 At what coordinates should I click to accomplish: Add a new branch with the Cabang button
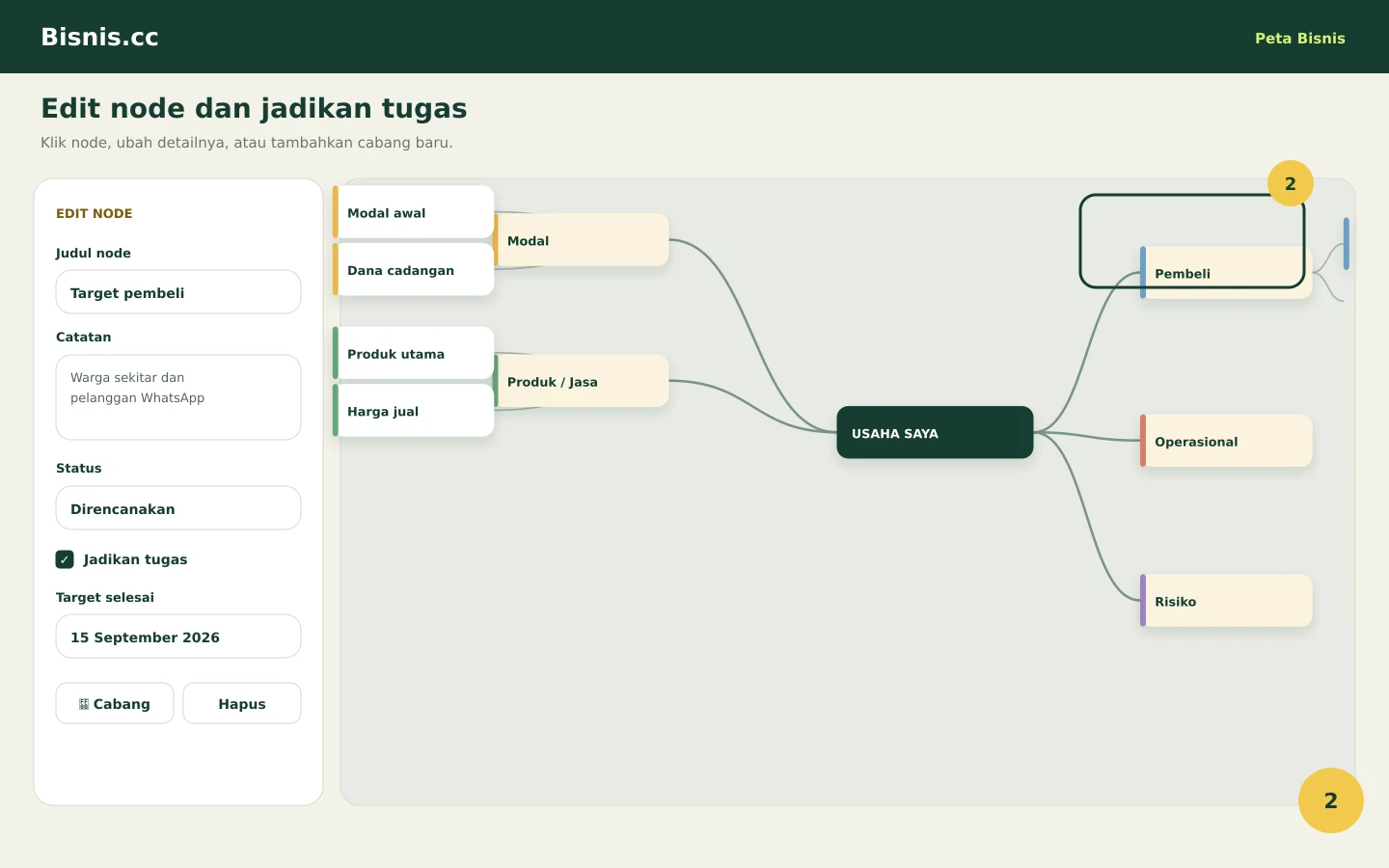(x=115, y=703)
